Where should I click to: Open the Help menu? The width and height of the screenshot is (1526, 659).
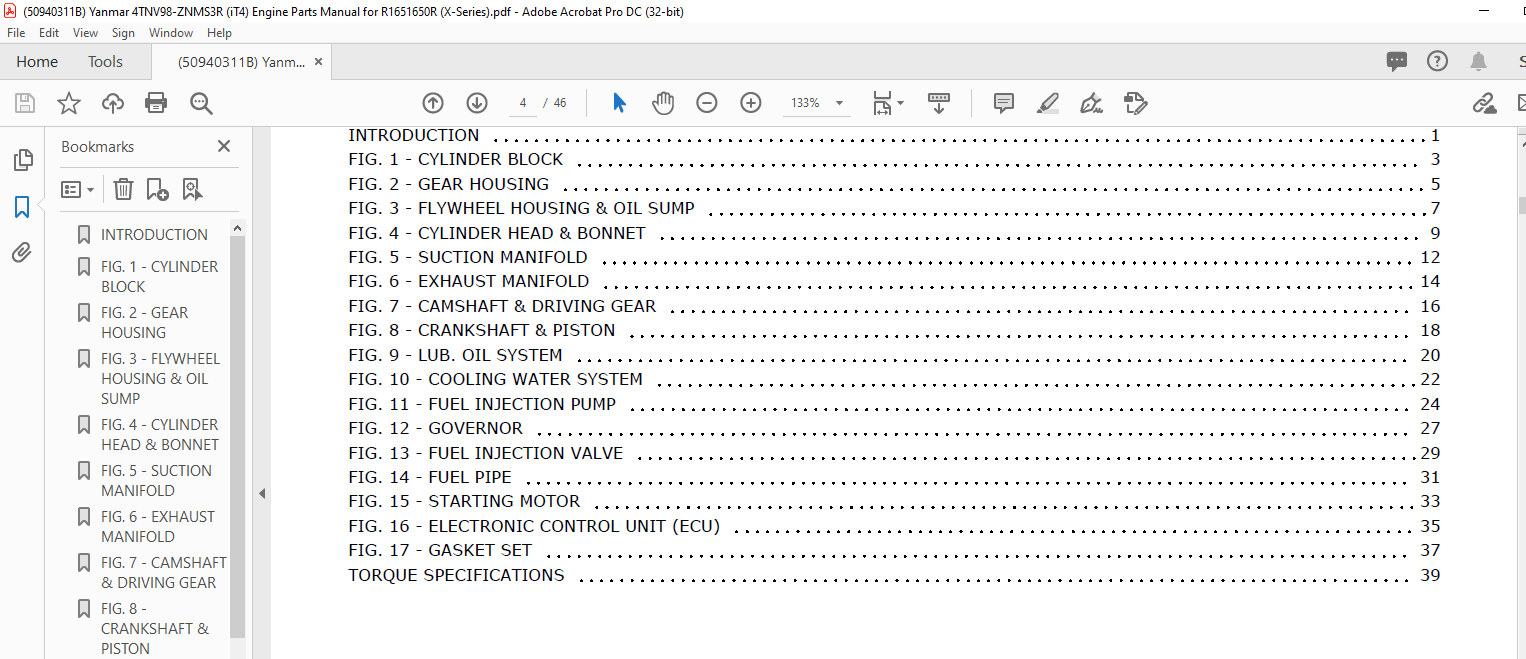tap(219, 33)
